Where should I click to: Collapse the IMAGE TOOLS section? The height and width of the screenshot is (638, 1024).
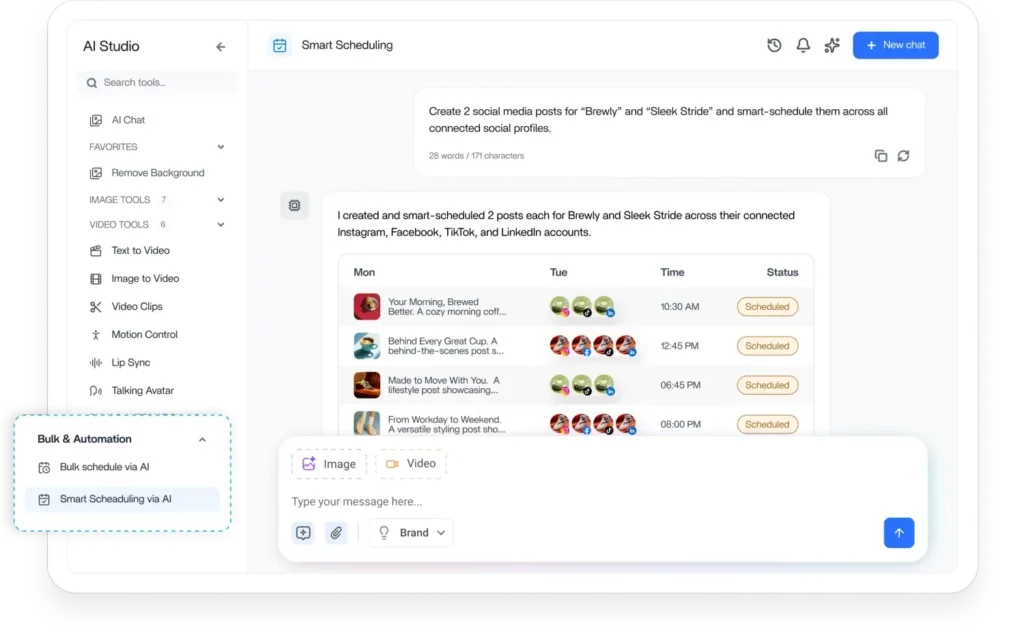click(221, 200)
